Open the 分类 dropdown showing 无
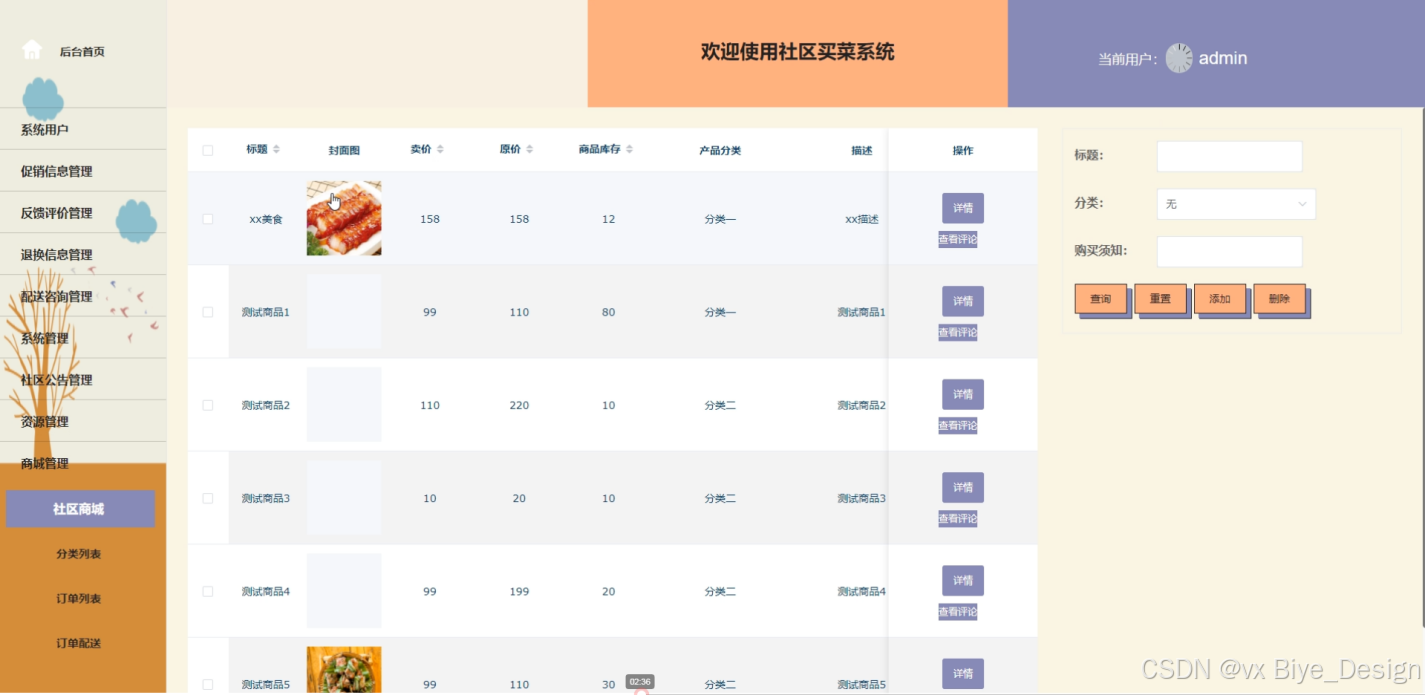The width and height of the screenshot is (1425, 695). tap(1236, 204)
